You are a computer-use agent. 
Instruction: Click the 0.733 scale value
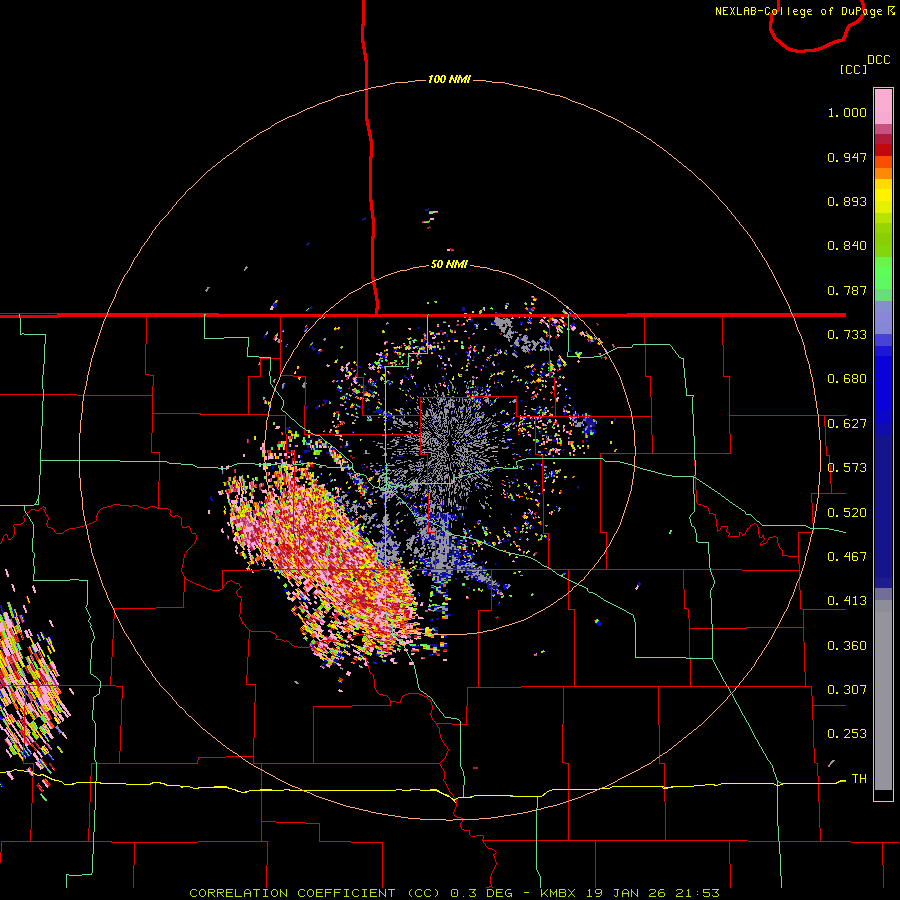pyautogui.click(x=847, y=335)
